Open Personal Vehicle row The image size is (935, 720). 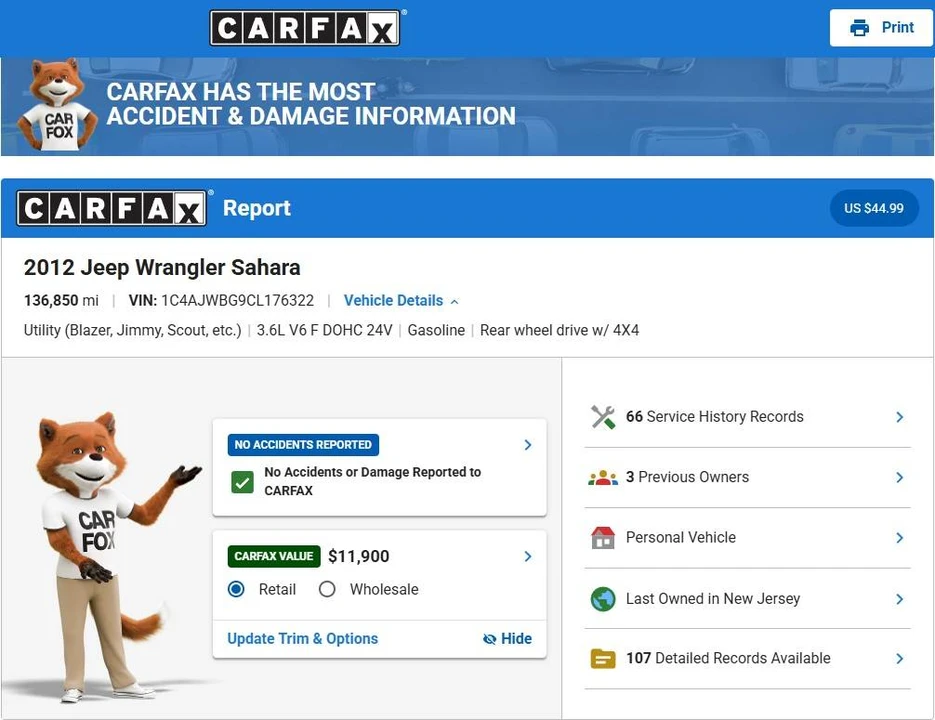click(747, 537)
